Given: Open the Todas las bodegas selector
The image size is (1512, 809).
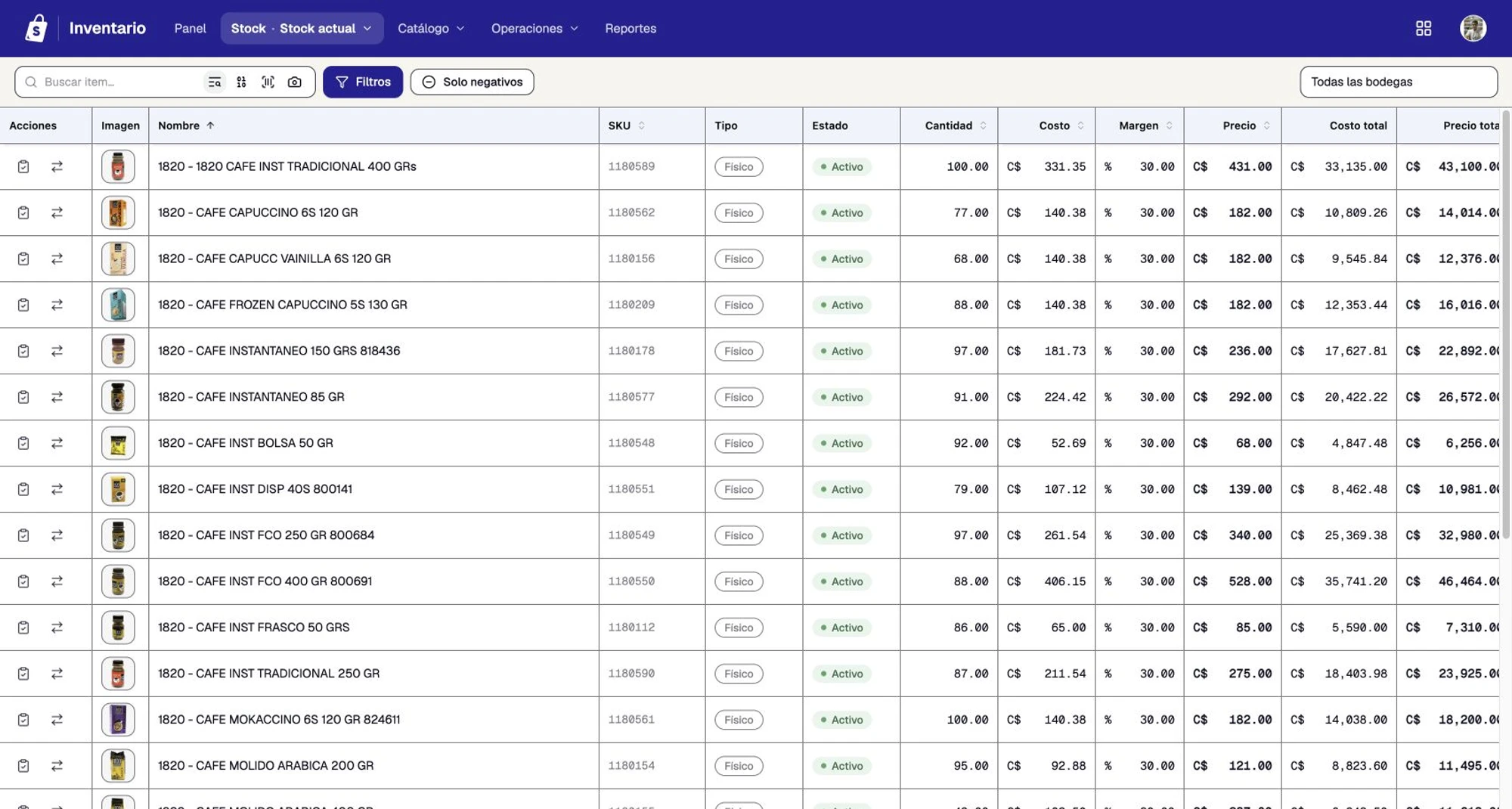Looking at the screenshot, I should 1399,82.
